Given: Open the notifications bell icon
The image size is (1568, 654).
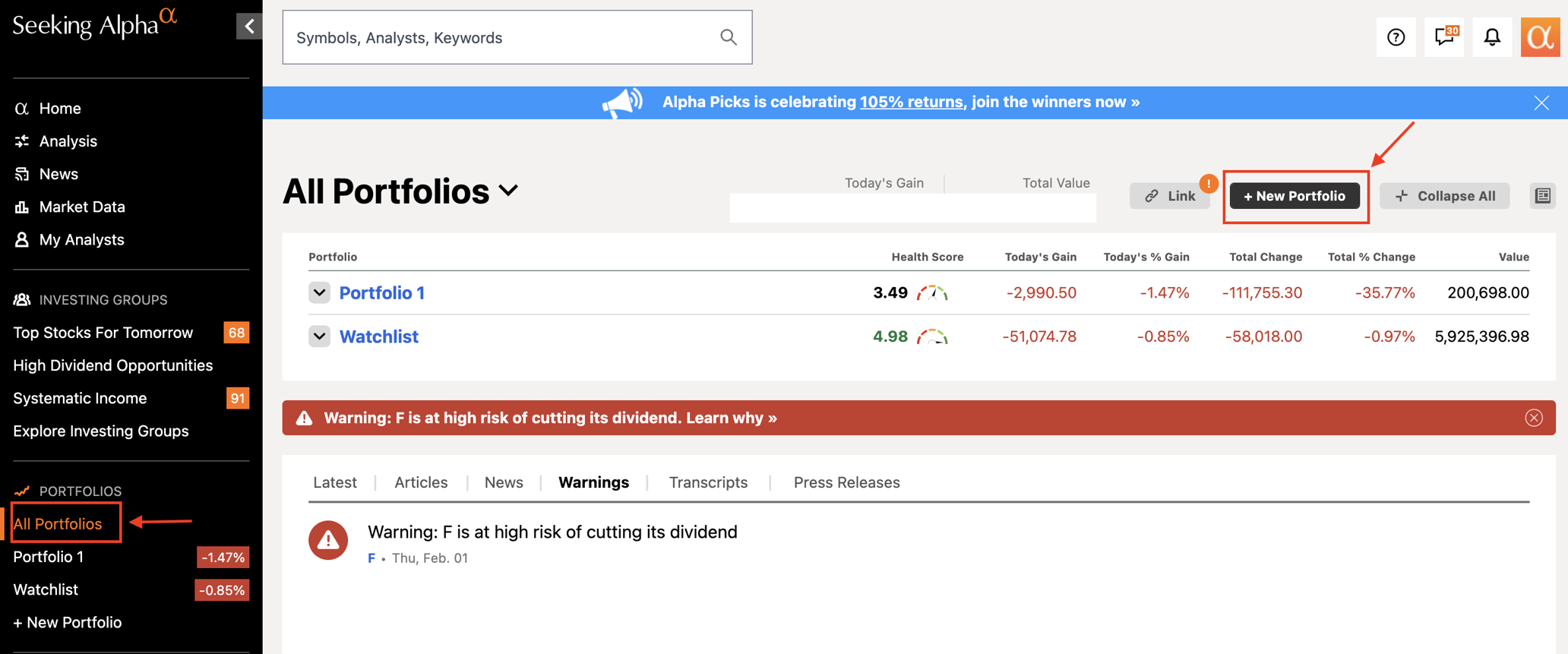Looking at the screenshot, I should 1492,37.
